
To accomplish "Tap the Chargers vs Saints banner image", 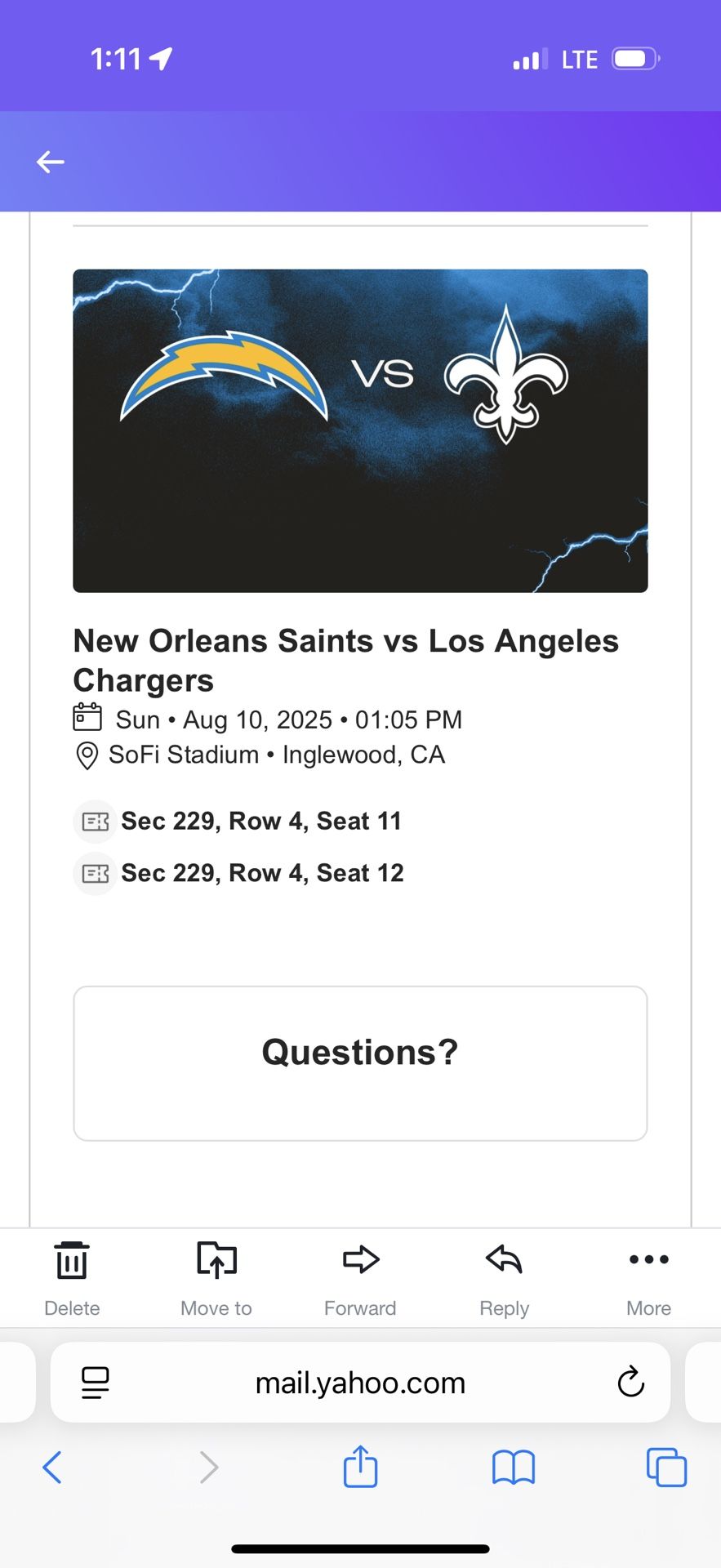I will [360, 430].
